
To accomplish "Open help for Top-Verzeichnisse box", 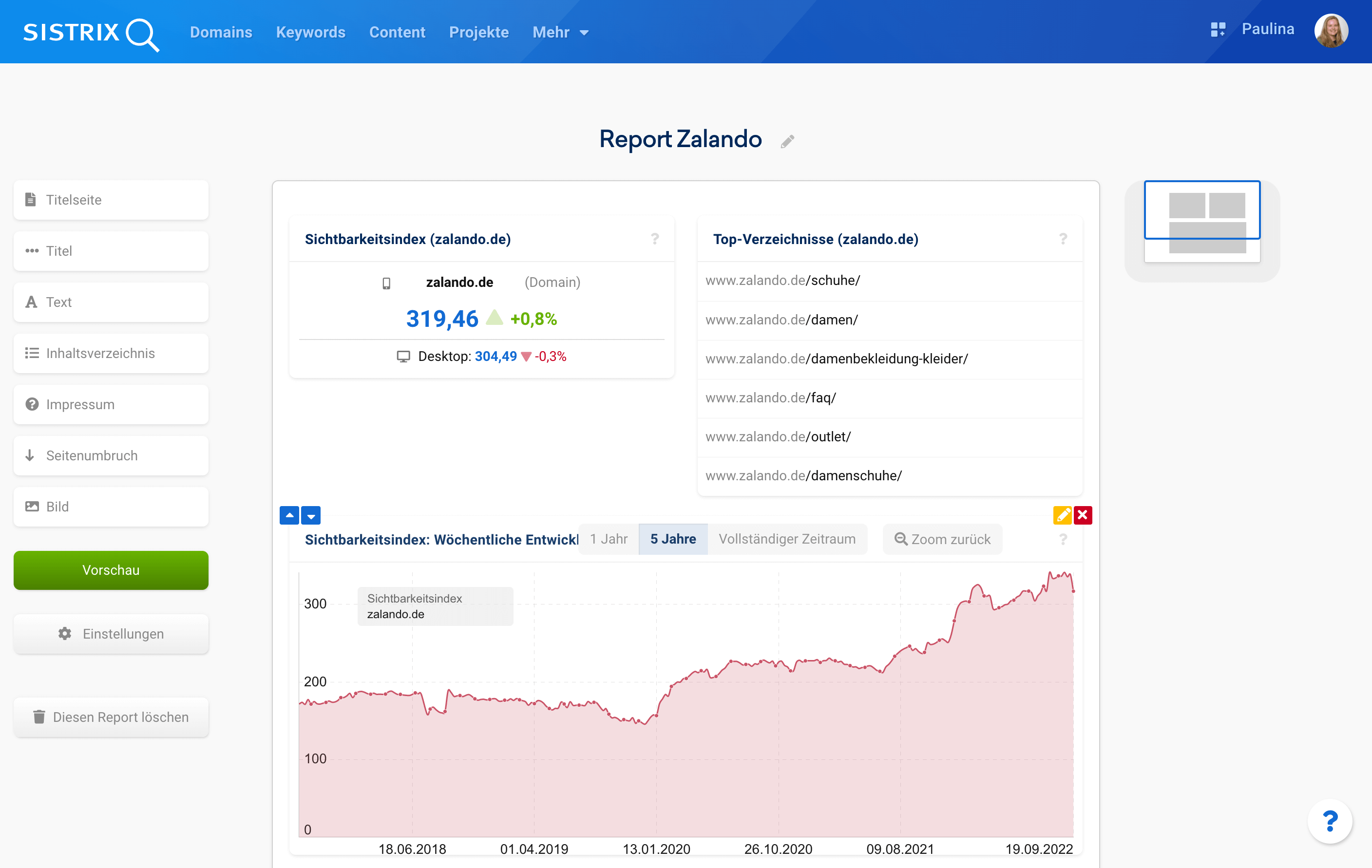I will point(1063,239).
